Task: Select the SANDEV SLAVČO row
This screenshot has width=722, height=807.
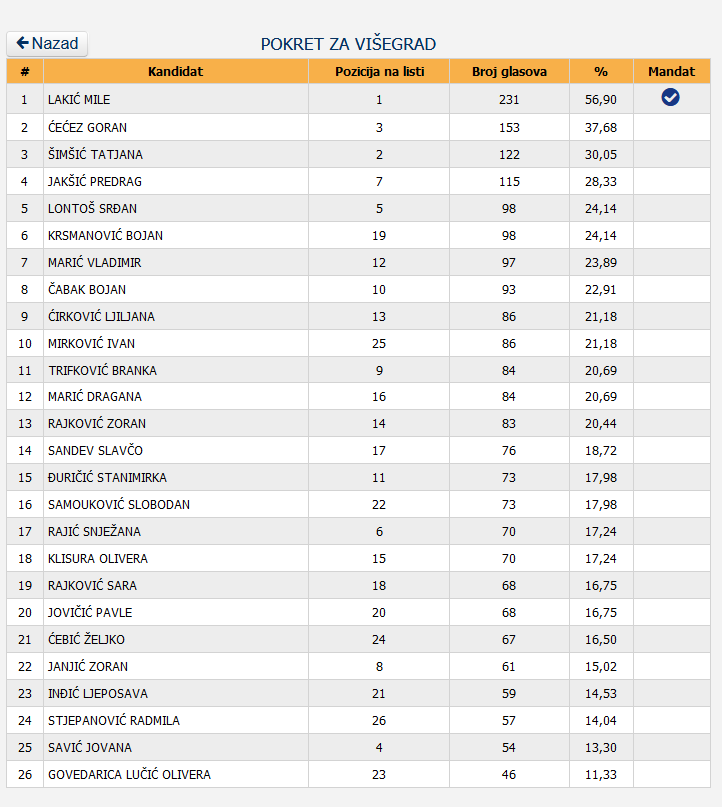Action: tap(358, 450)
